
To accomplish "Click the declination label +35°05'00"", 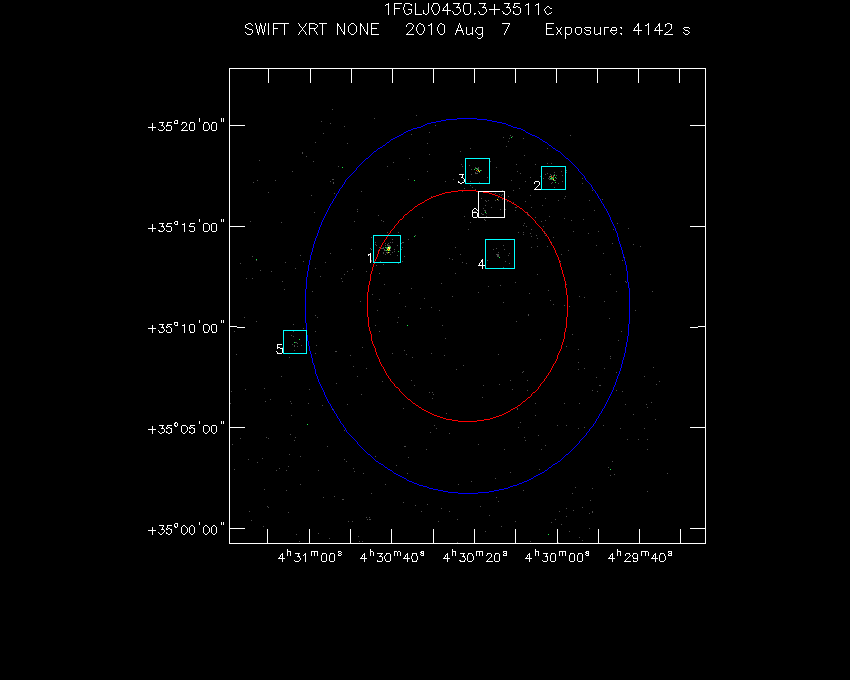I will pyautogui.click(x=186, y=429).
